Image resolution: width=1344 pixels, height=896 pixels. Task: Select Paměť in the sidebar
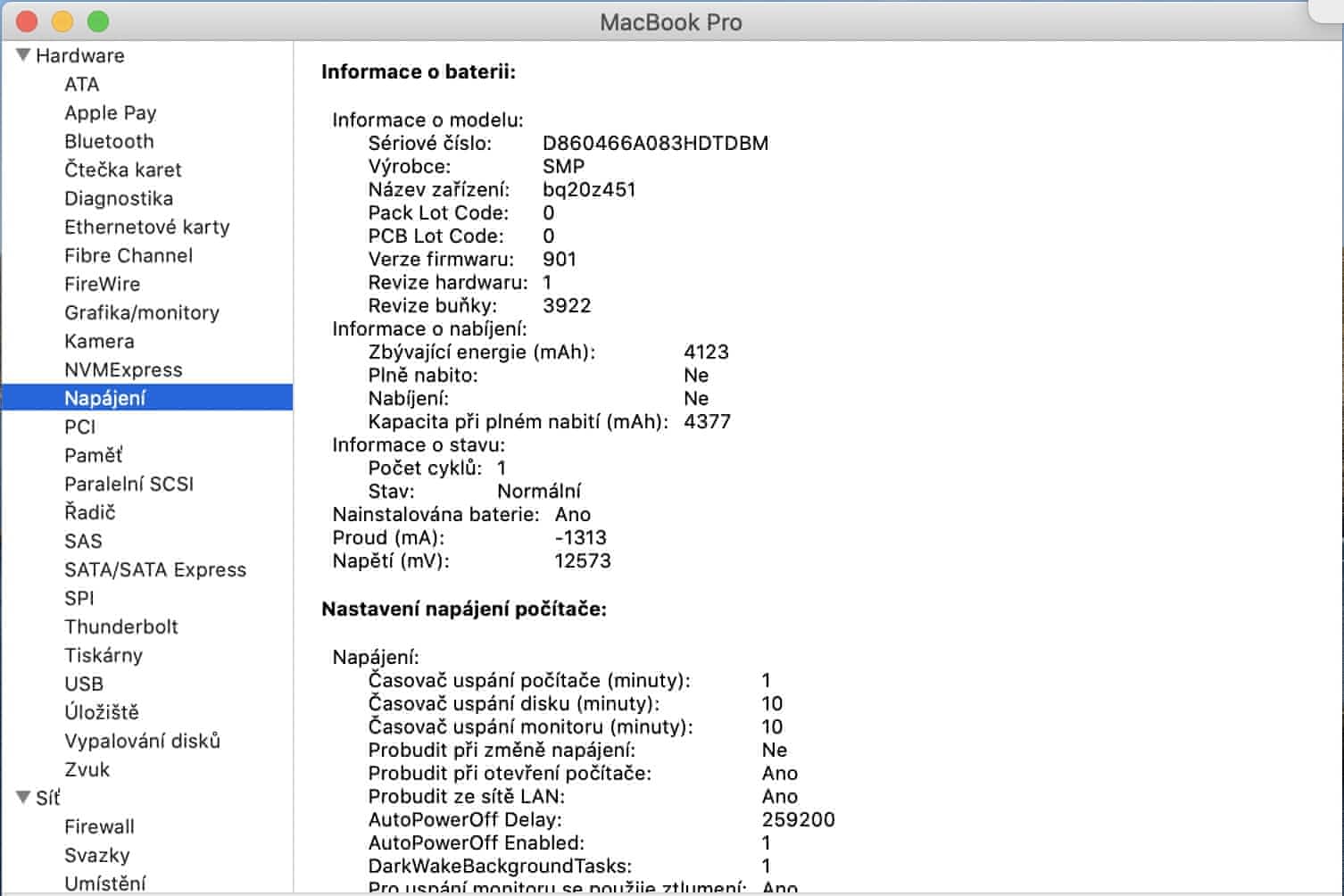94,455
